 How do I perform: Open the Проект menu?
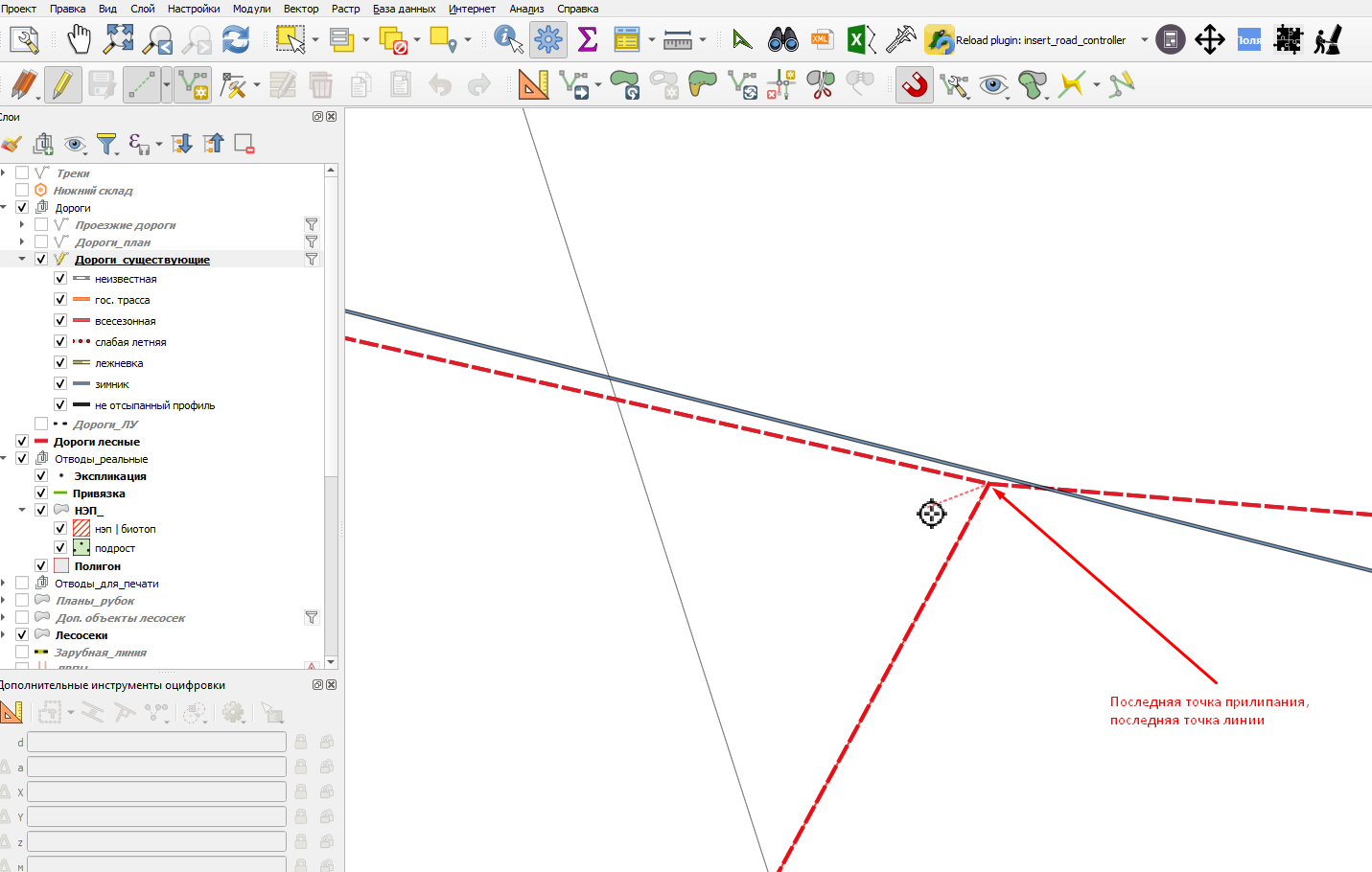click(18, 9)
